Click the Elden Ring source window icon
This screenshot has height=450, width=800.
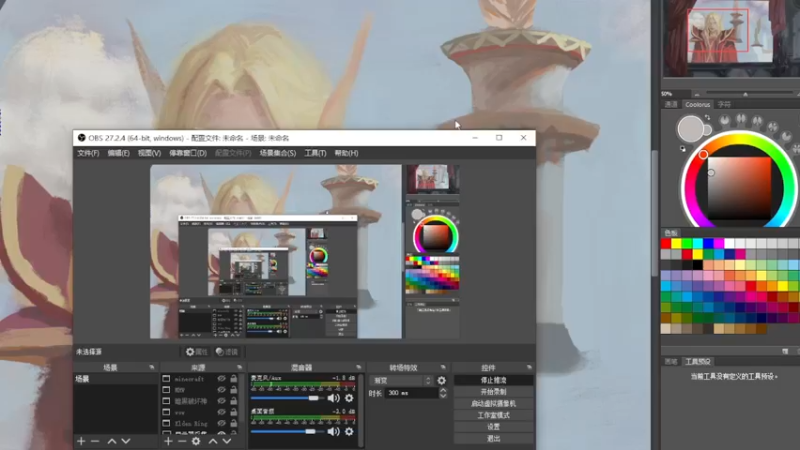(x=166, y=423)
